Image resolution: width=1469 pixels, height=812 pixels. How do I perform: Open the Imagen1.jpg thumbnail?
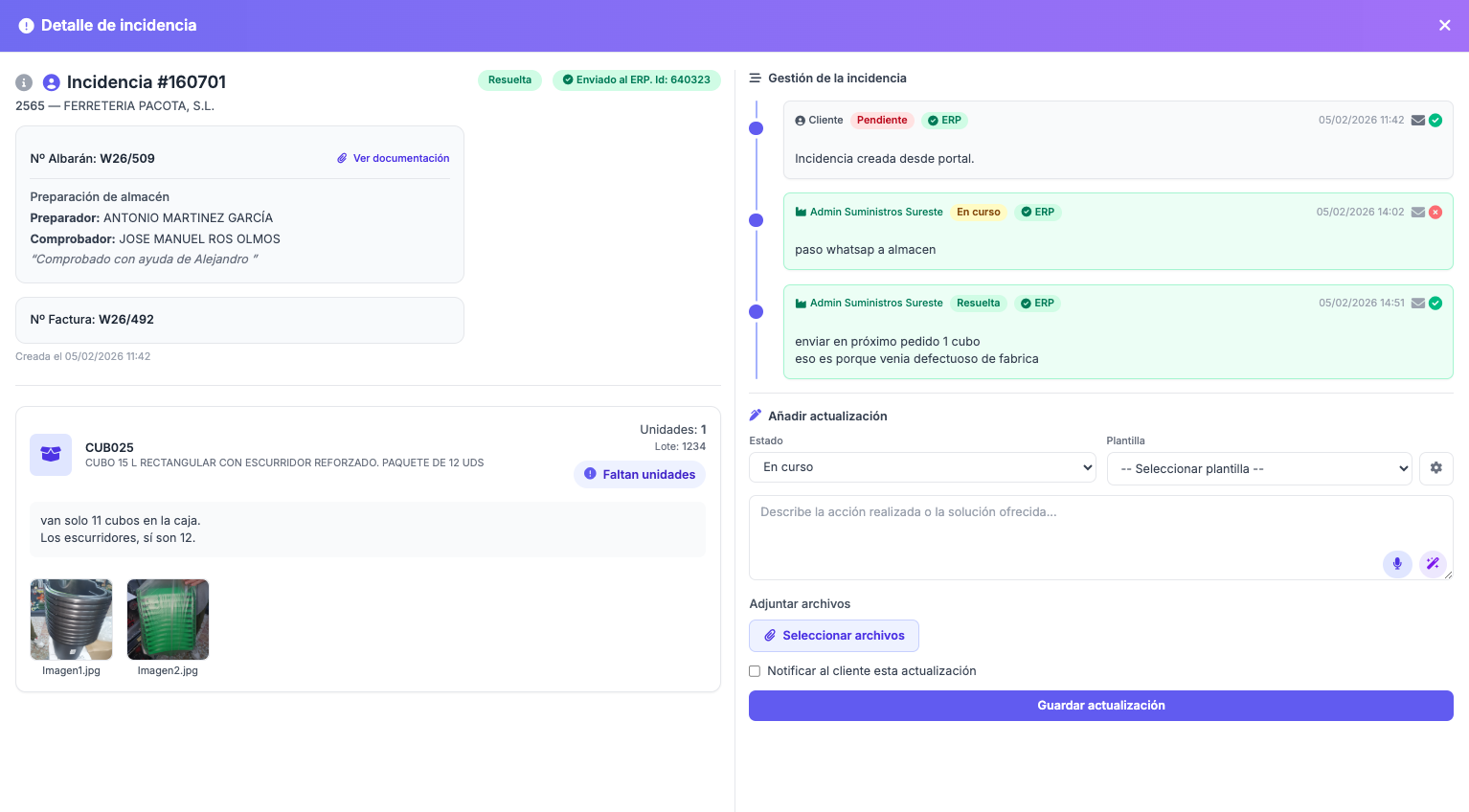[71, 620]
